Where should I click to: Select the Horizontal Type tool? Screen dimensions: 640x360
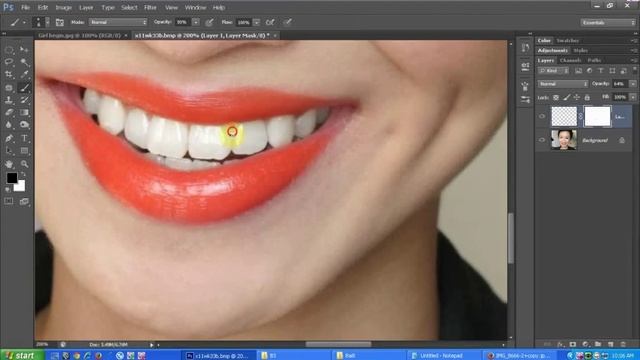pos(24,138)
